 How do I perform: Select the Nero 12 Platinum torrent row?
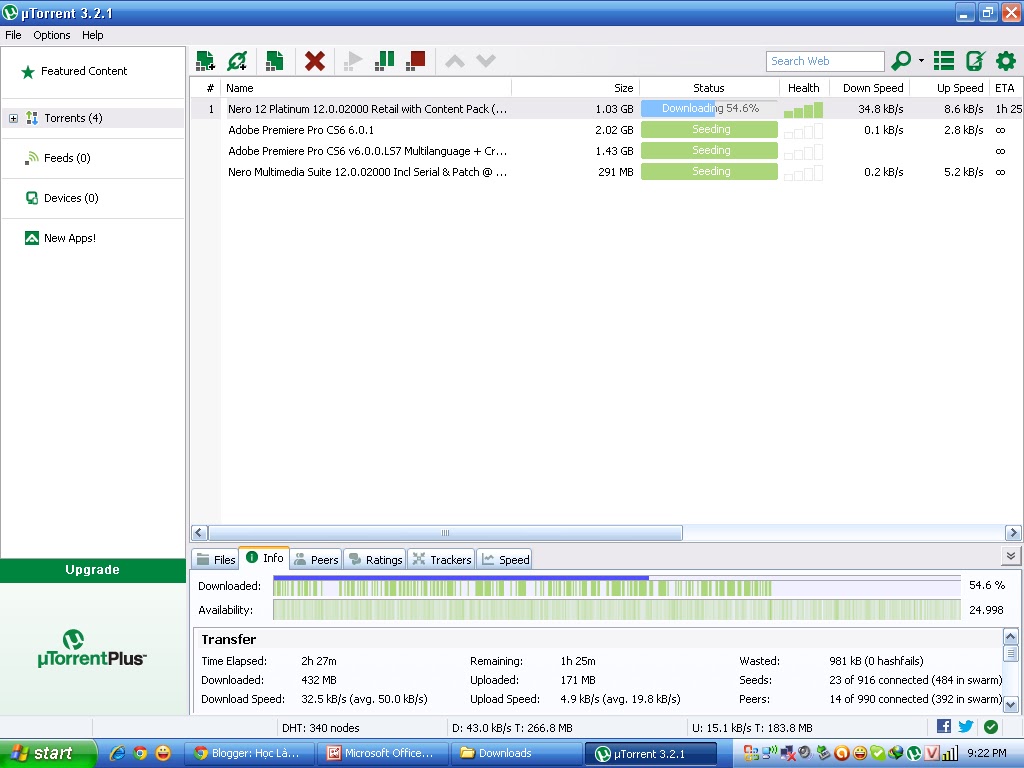tap(606, 109)
